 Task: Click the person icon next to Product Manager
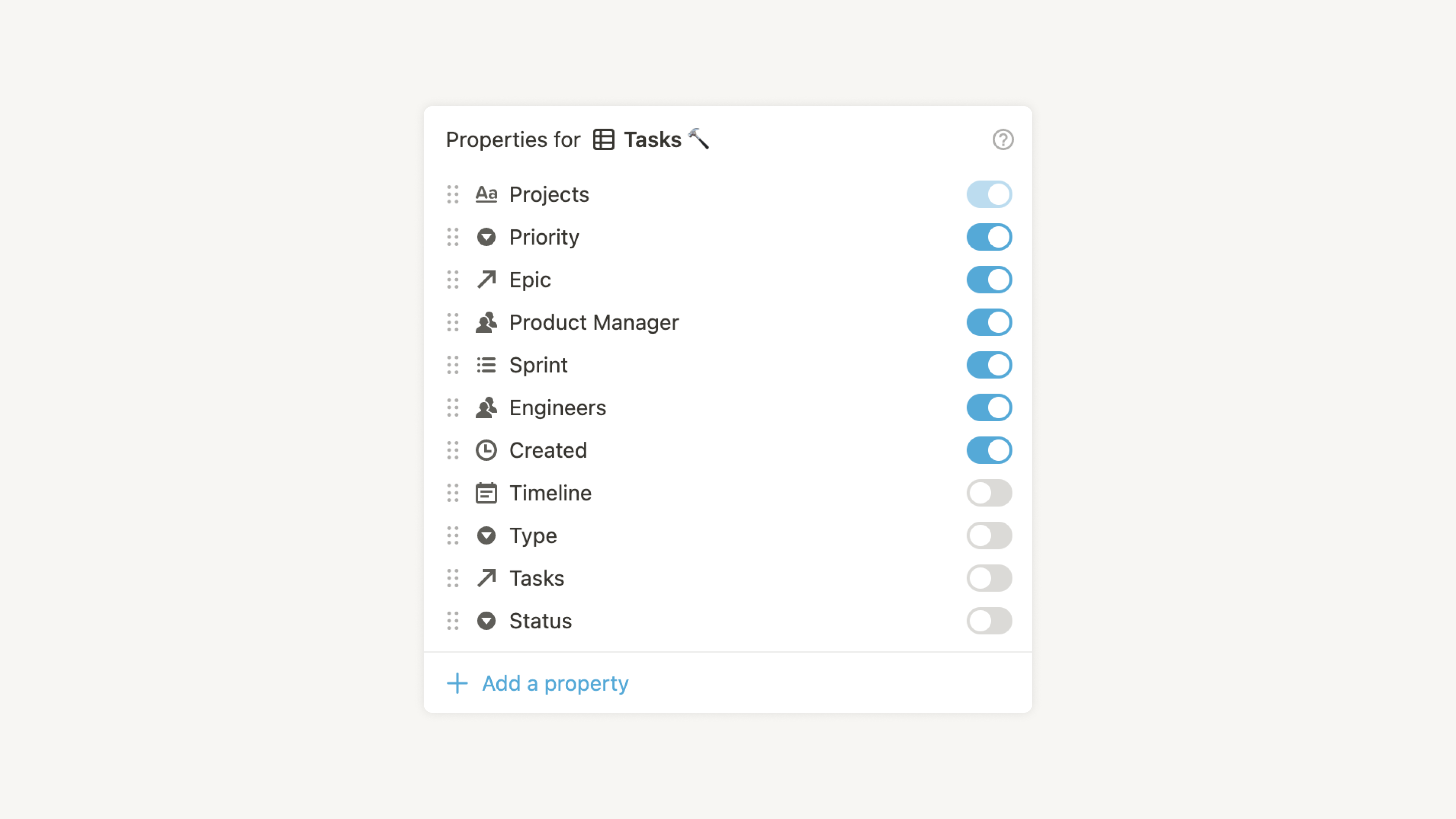487,321
